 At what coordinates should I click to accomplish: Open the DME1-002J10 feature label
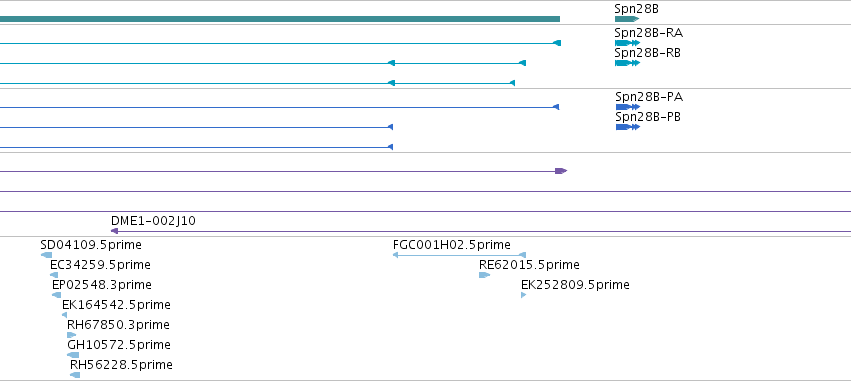click(153, 221)
